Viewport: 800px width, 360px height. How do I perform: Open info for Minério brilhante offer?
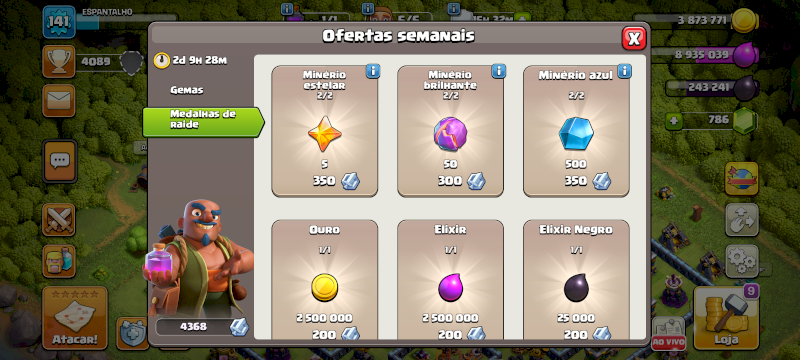click(498, 71)
